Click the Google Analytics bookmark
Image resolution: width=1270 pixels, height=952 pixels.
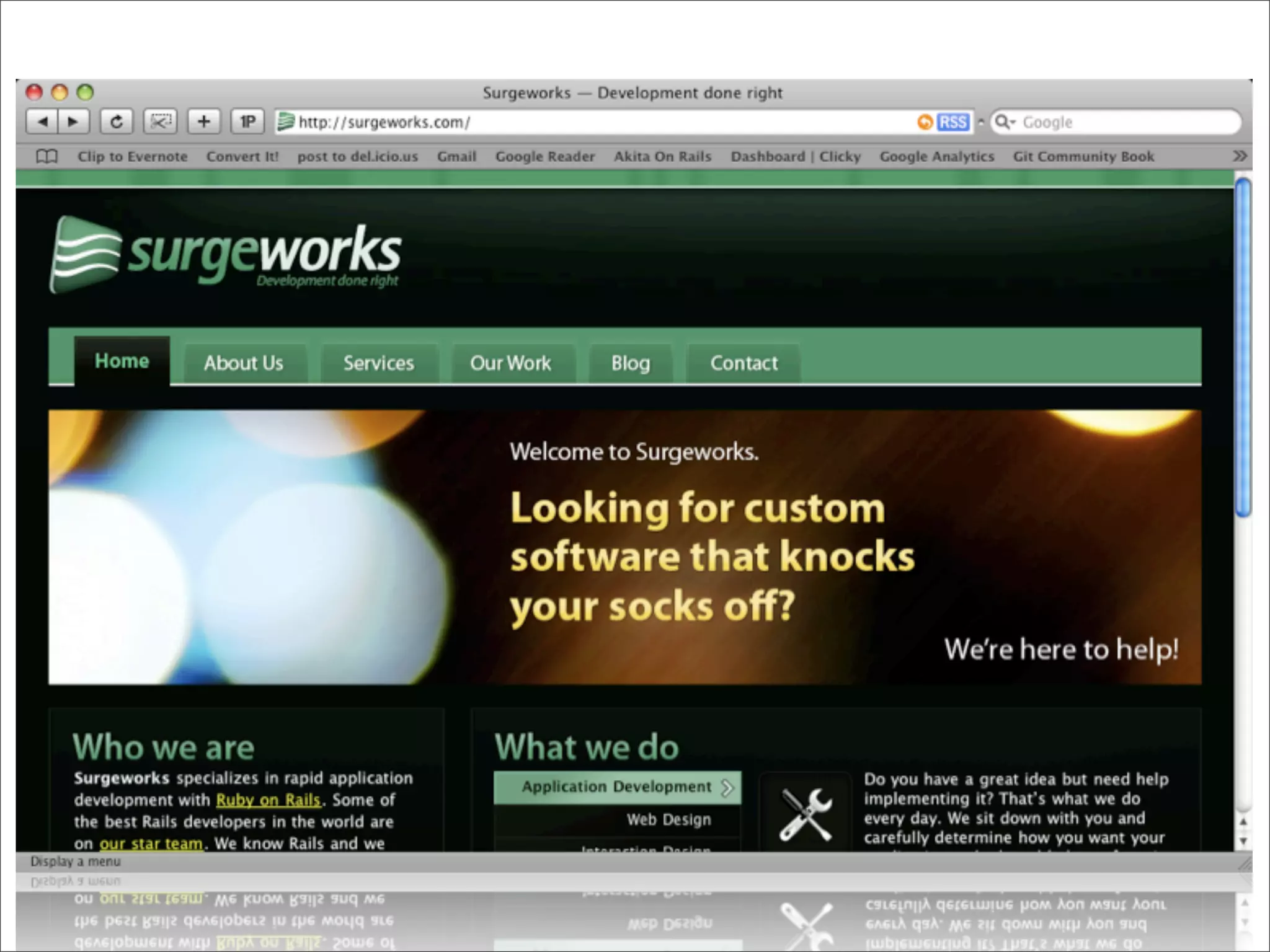[936, 157]
